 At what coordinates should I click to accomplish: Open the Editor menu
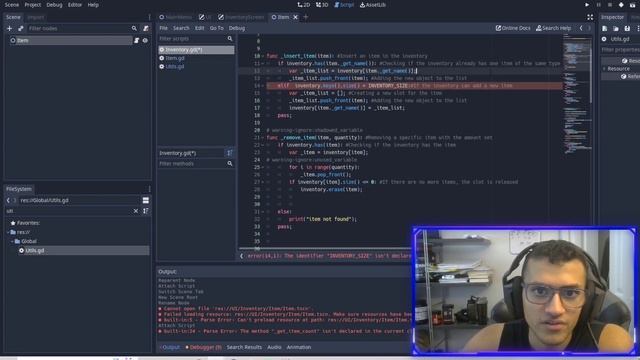pos(75,5)
